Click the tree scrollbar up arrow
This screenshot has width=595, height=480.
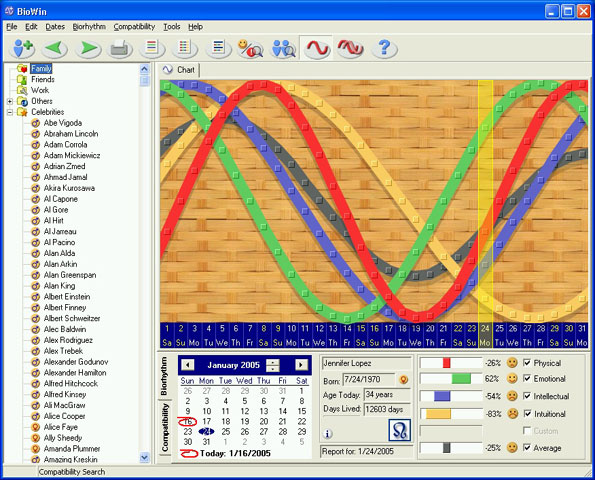(145, 69)
